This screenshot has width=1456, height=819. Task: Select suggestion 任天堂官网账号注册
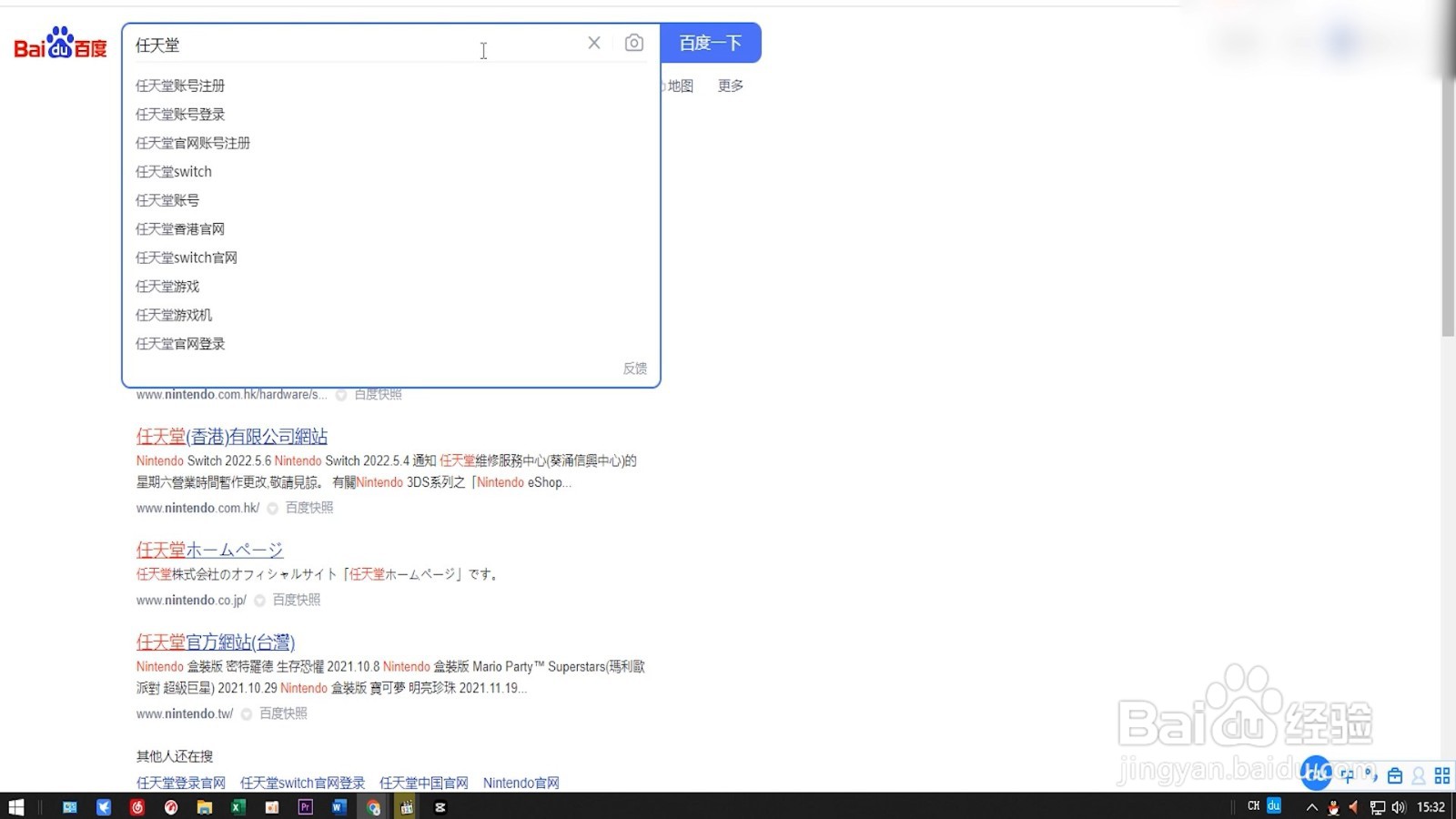pos(193,143)
